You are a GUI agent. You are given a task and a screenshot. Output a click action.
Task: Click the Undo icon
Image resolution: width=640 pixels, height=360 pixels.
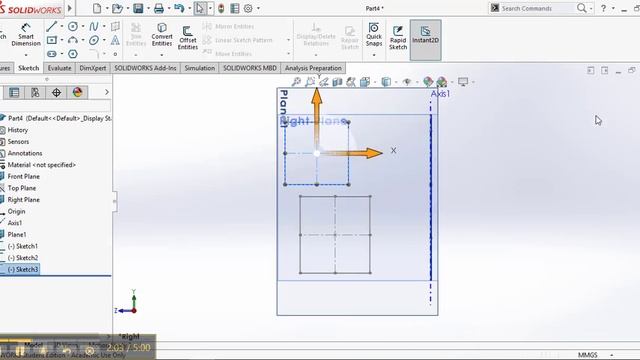point(179,8)
